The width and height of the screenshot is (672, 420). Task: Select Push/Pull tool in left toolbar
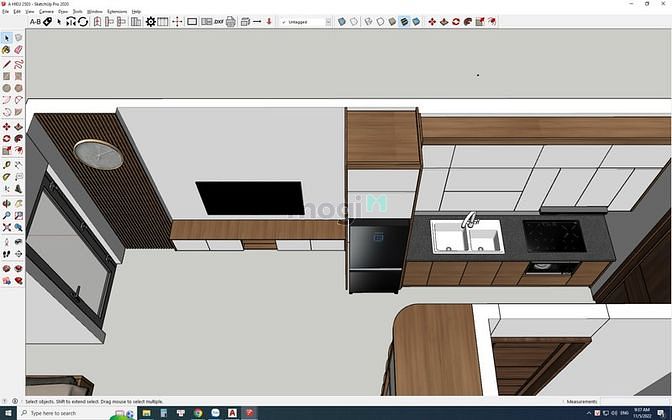18,127
